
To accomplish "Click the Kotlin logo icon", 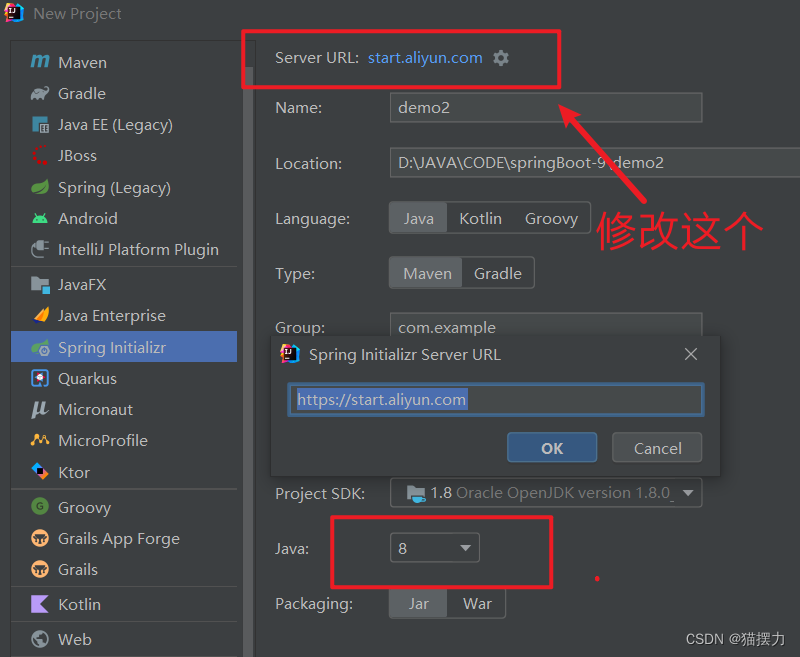I will pyautogui.click(x=40, y=604).
